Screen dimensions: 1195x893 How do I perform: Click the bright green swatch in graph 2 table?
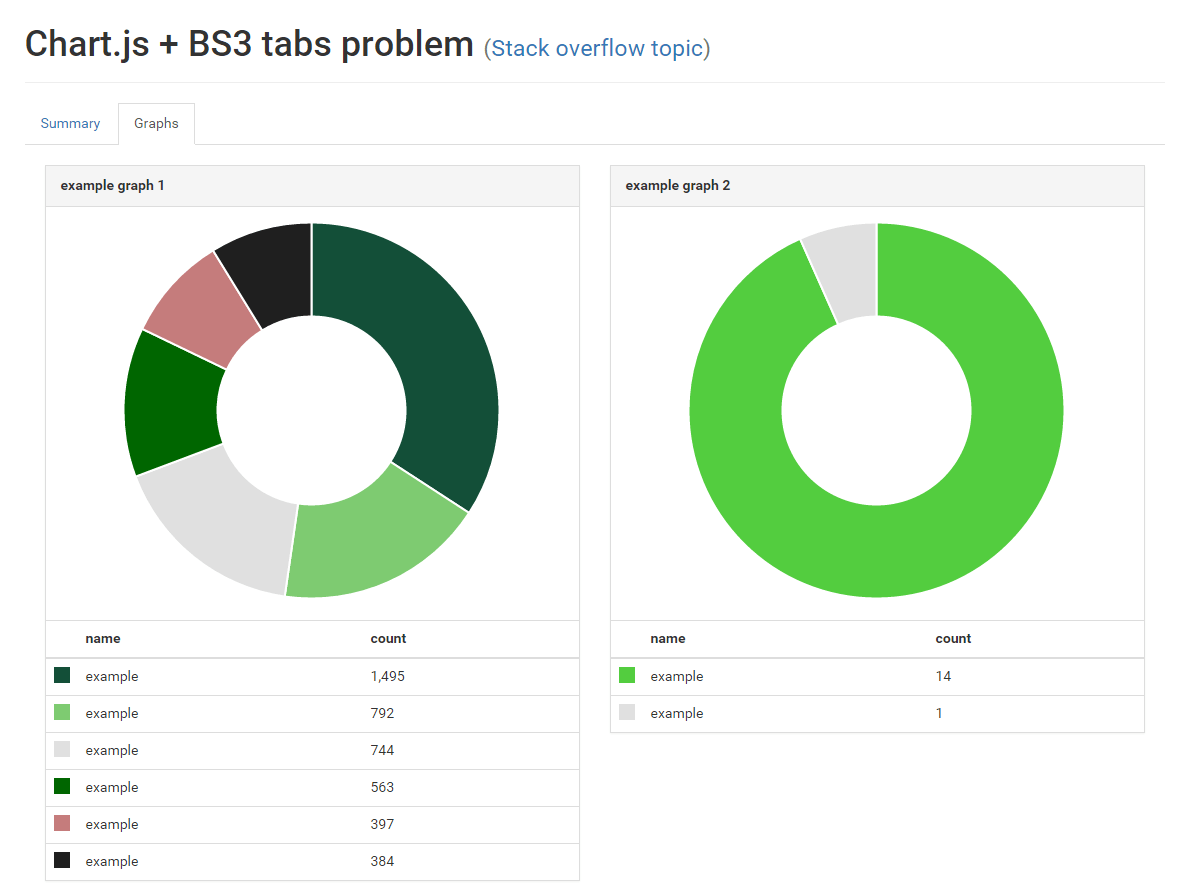click(x=627, y=675)
